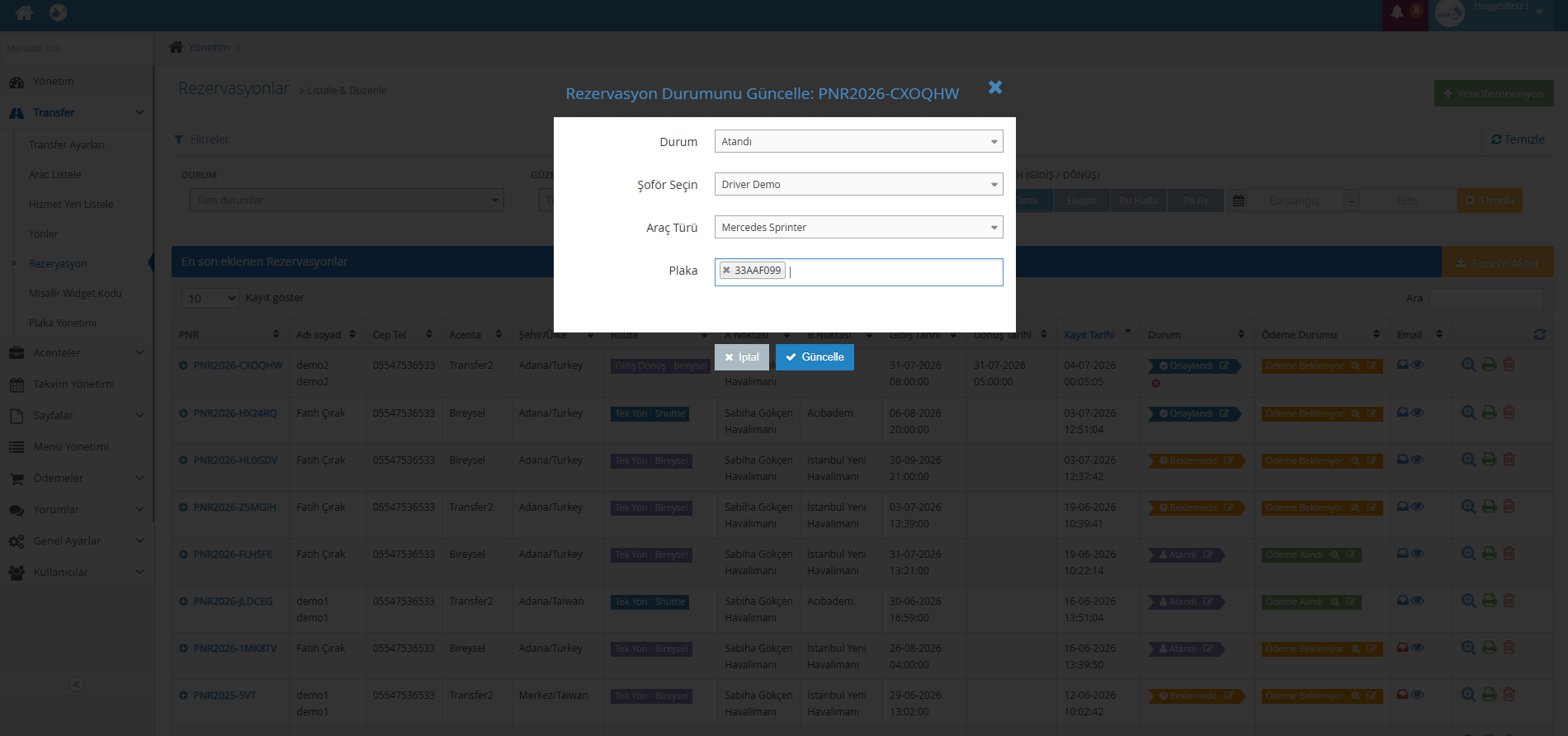1568x736 pixels.
Task: Click red cancel icon under PNR2026-CXOQHW status
Action: click(1155, 383)
